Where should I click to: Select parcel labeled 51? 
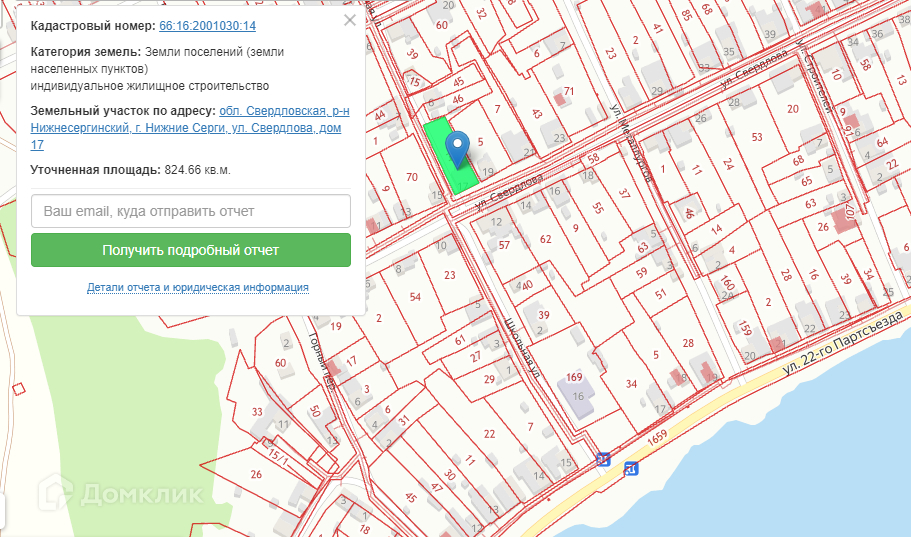pos(661,294)
